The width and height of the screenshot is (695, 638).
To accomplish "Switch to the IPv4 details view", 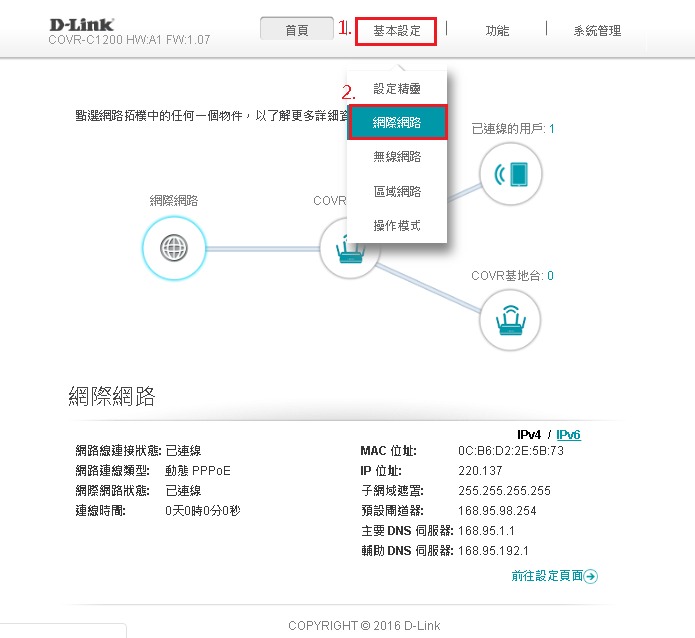I will coord(528,435).
